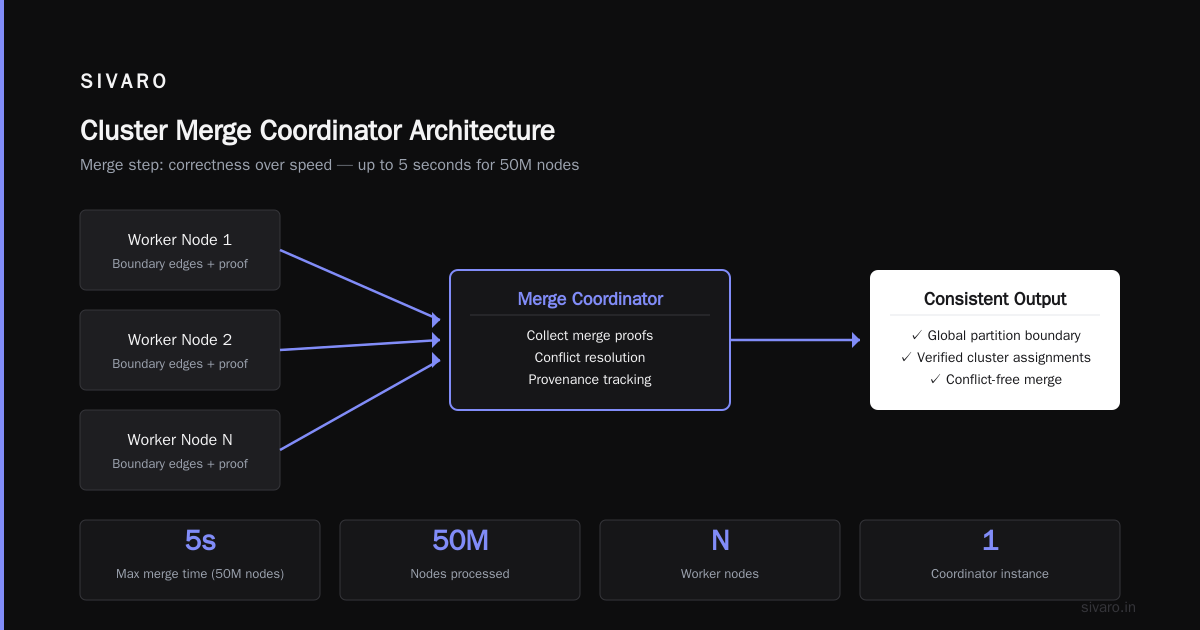Open the sivaro.in link

coord(1109,607)
